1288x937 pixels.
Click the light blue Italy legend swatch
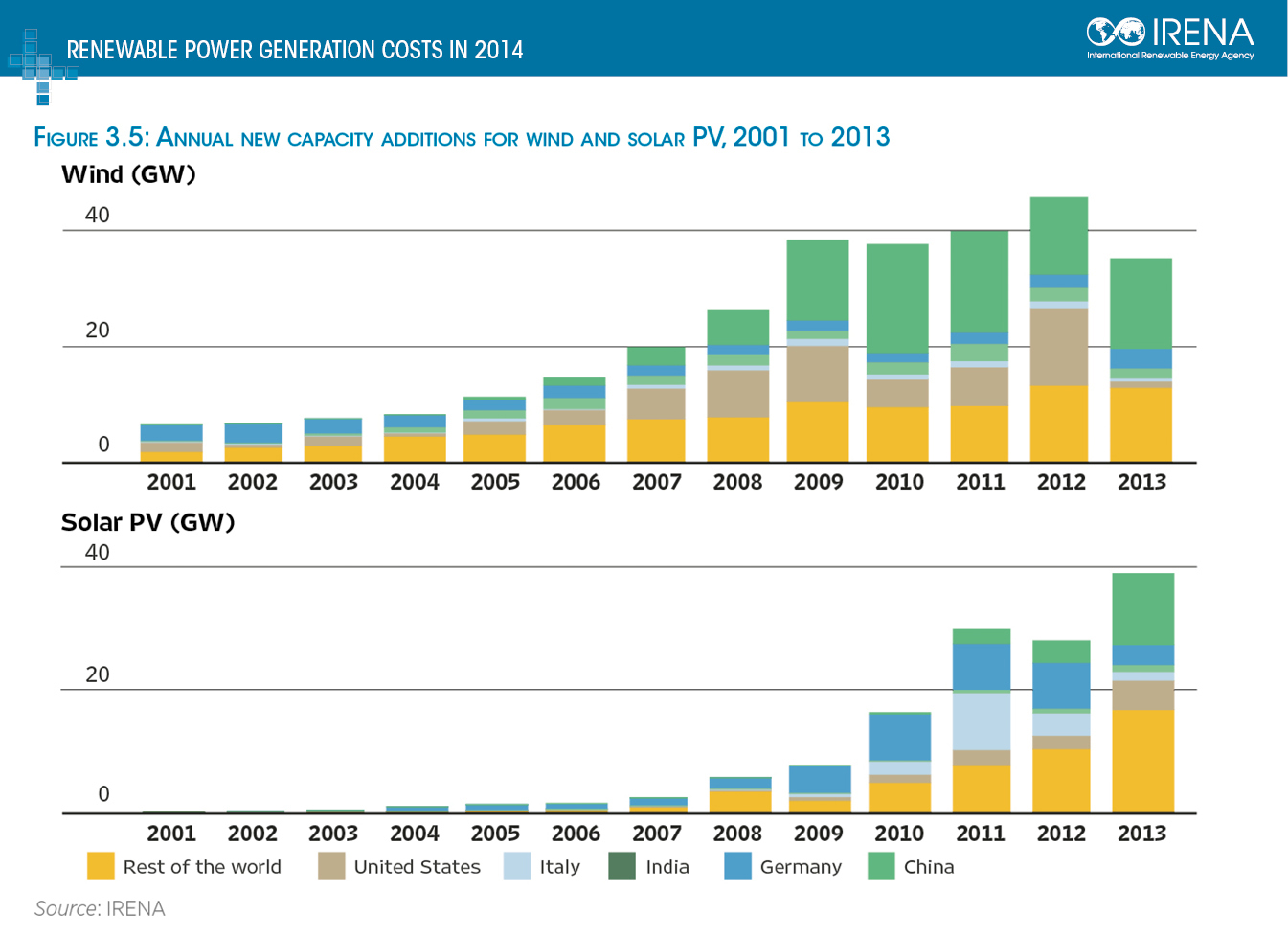[517, 866]
